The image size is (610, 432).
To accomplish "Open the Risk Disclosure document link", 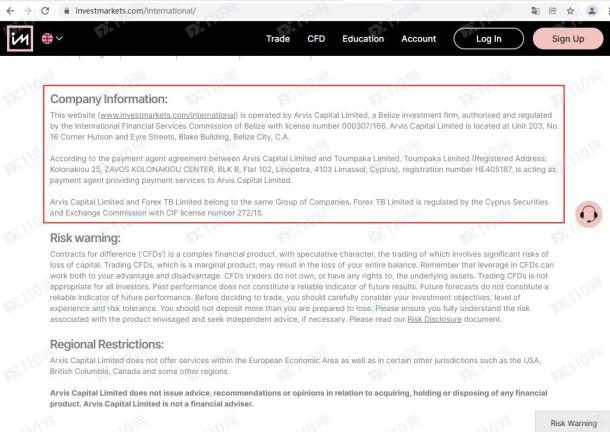I will (434, 319).
